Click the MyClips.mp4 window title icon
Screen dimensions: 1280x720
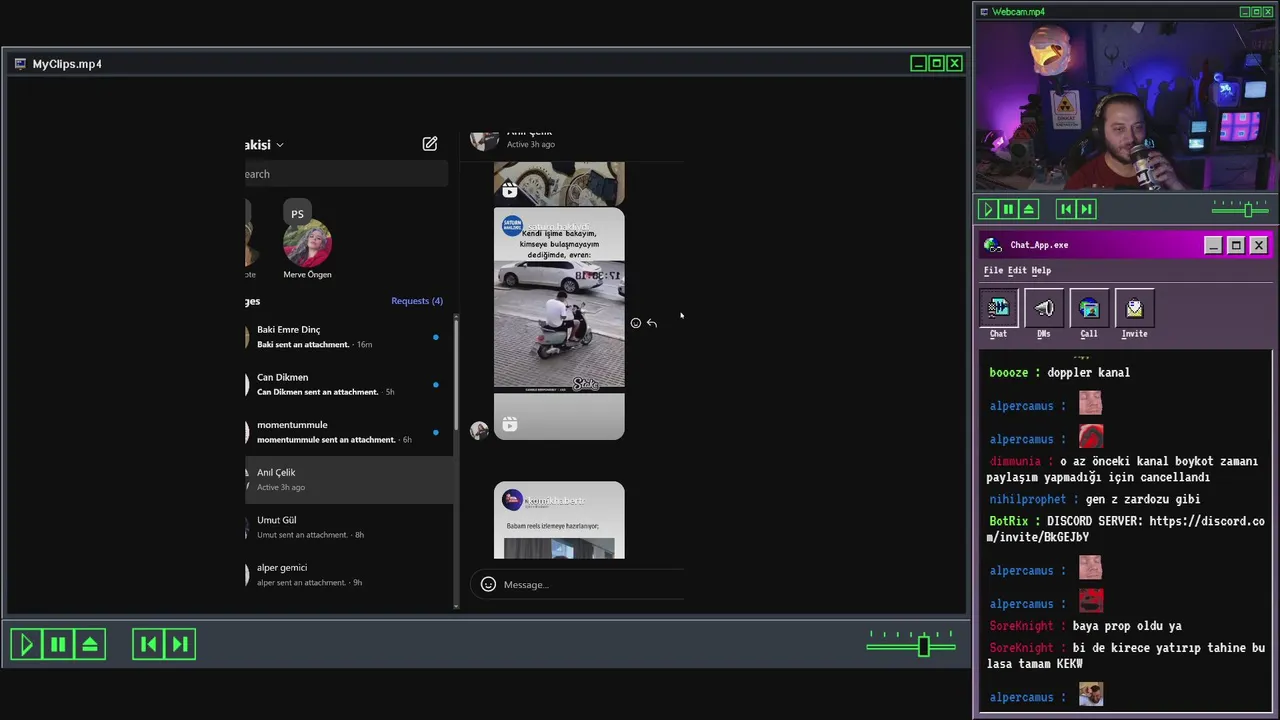pyautogui.click(x=20, y=64)
